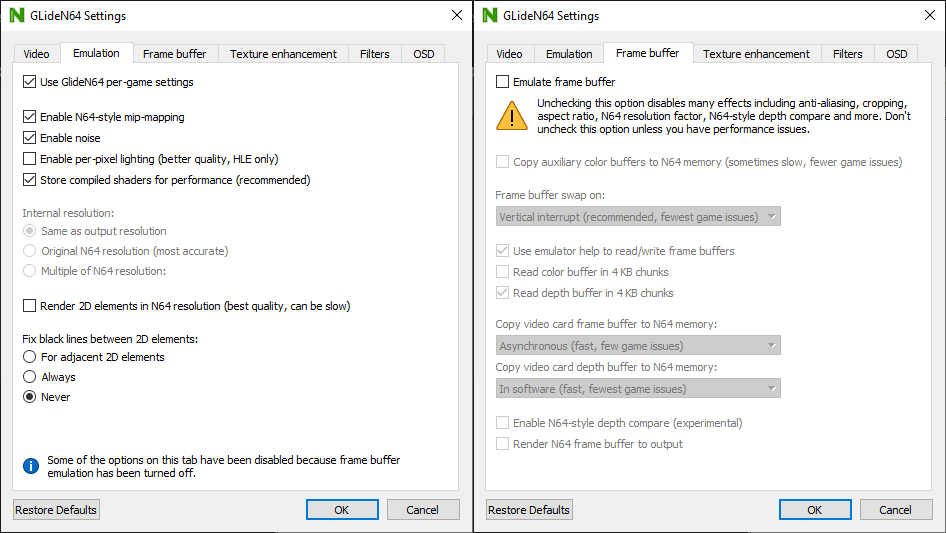Open the Filters tab in right window

tap(847, 54)
